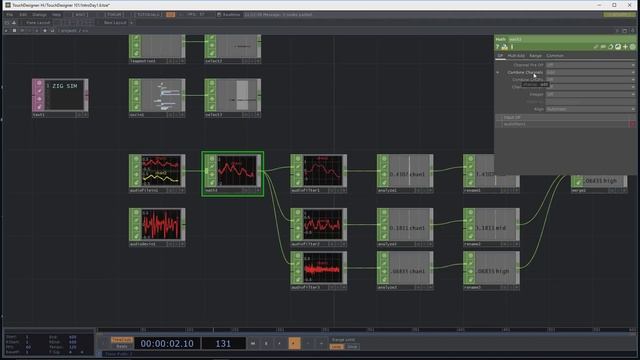
Task: Open the Dialogs menu
Action: 40,15
